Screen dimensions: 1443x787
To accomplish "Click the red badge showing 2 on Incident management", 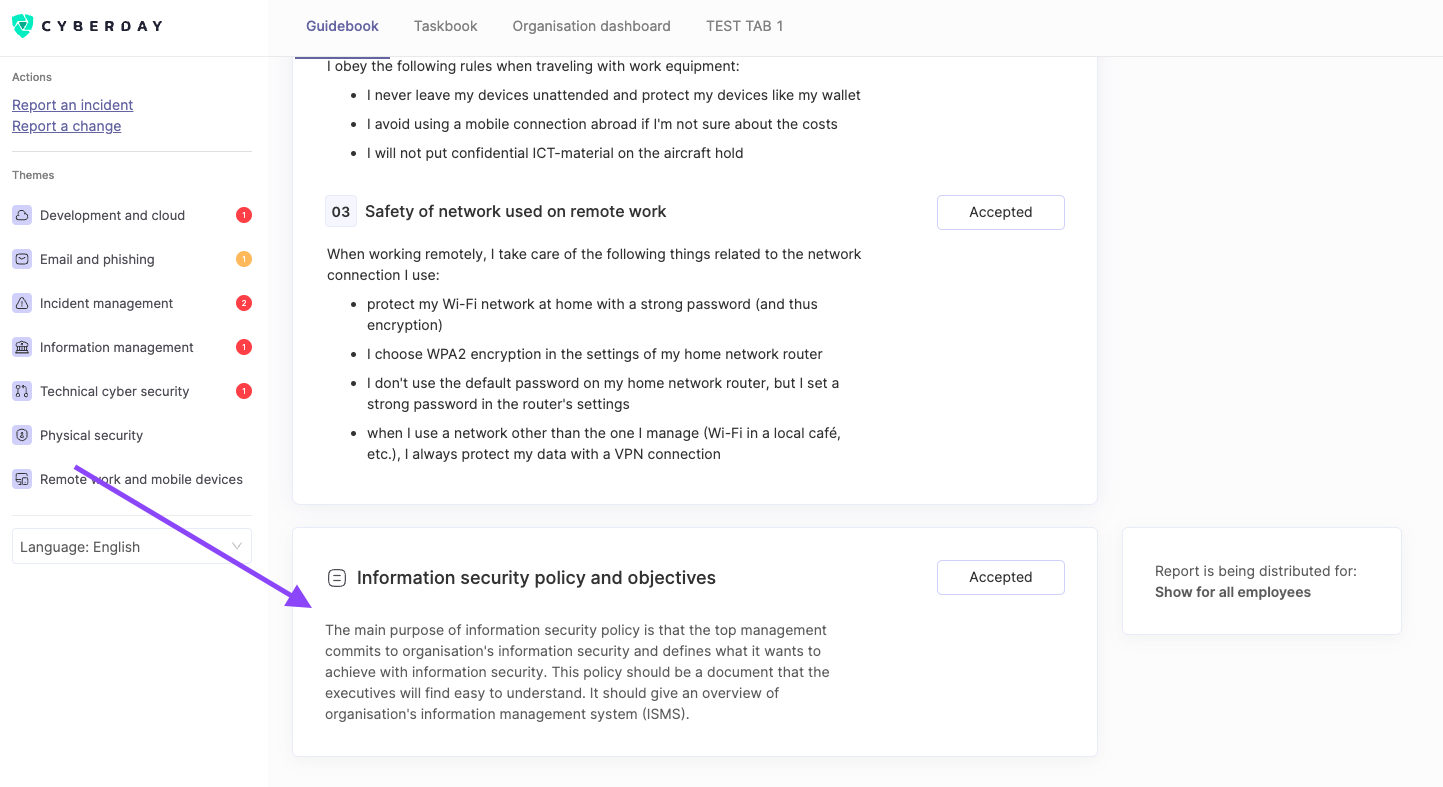I will (244, 303).
